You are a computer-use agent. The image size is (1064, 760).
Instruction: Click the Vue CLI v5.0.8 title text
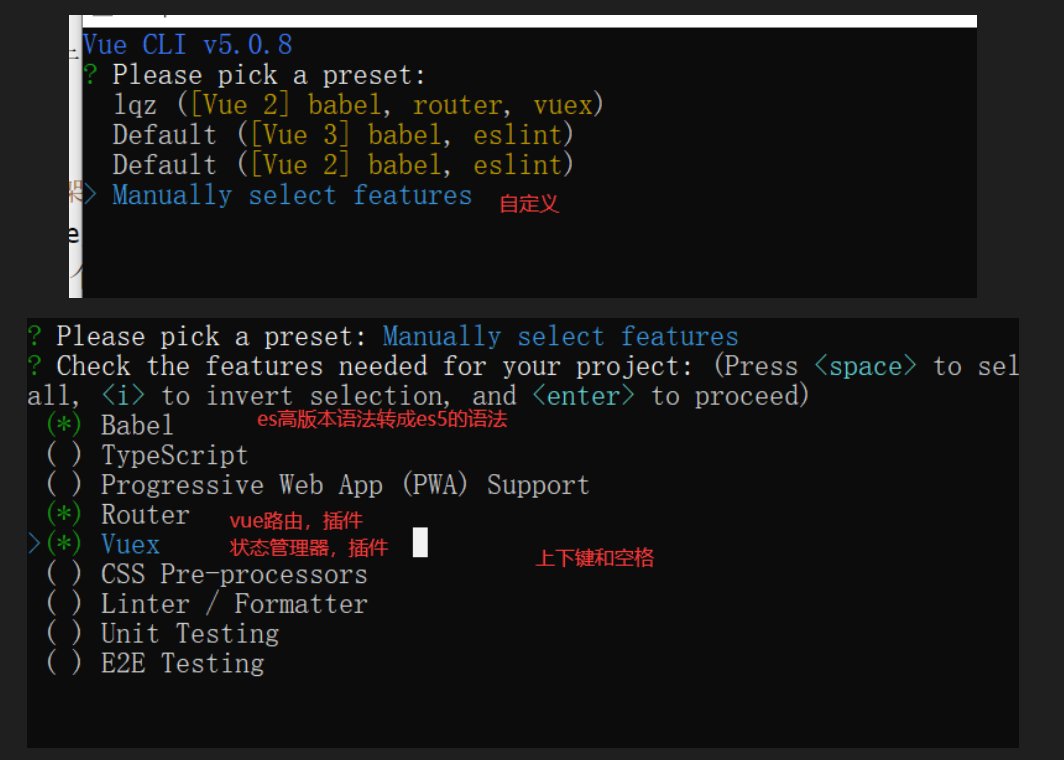(x=187, y=45)
